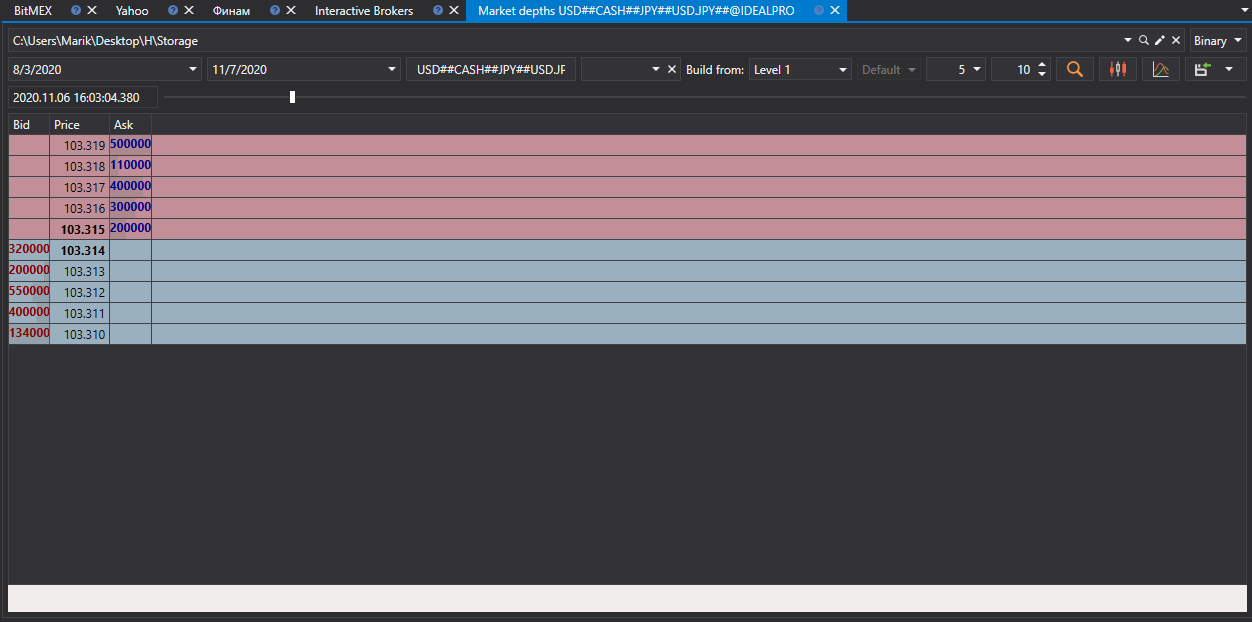The image size is (1252, 622).
Task: Click the save/export disk icon
Action: point(1203,70)
